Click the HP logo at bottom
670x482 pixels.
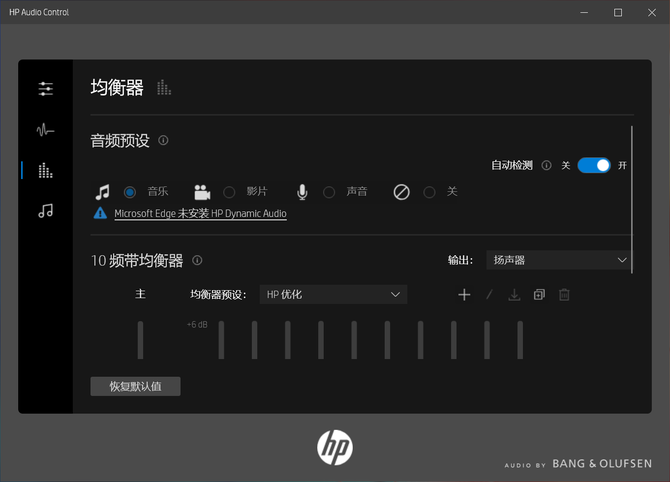click(x=335, y=447)
